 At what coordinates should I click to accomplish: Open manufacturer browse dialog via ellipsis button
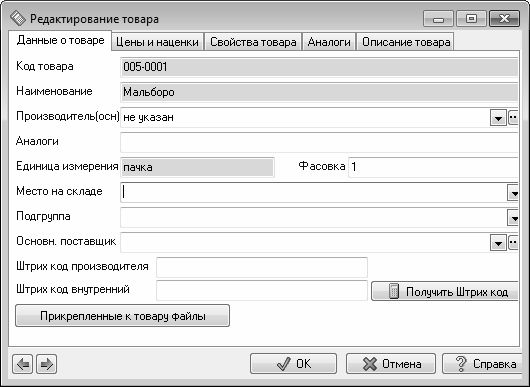click(x=513, y=118)
